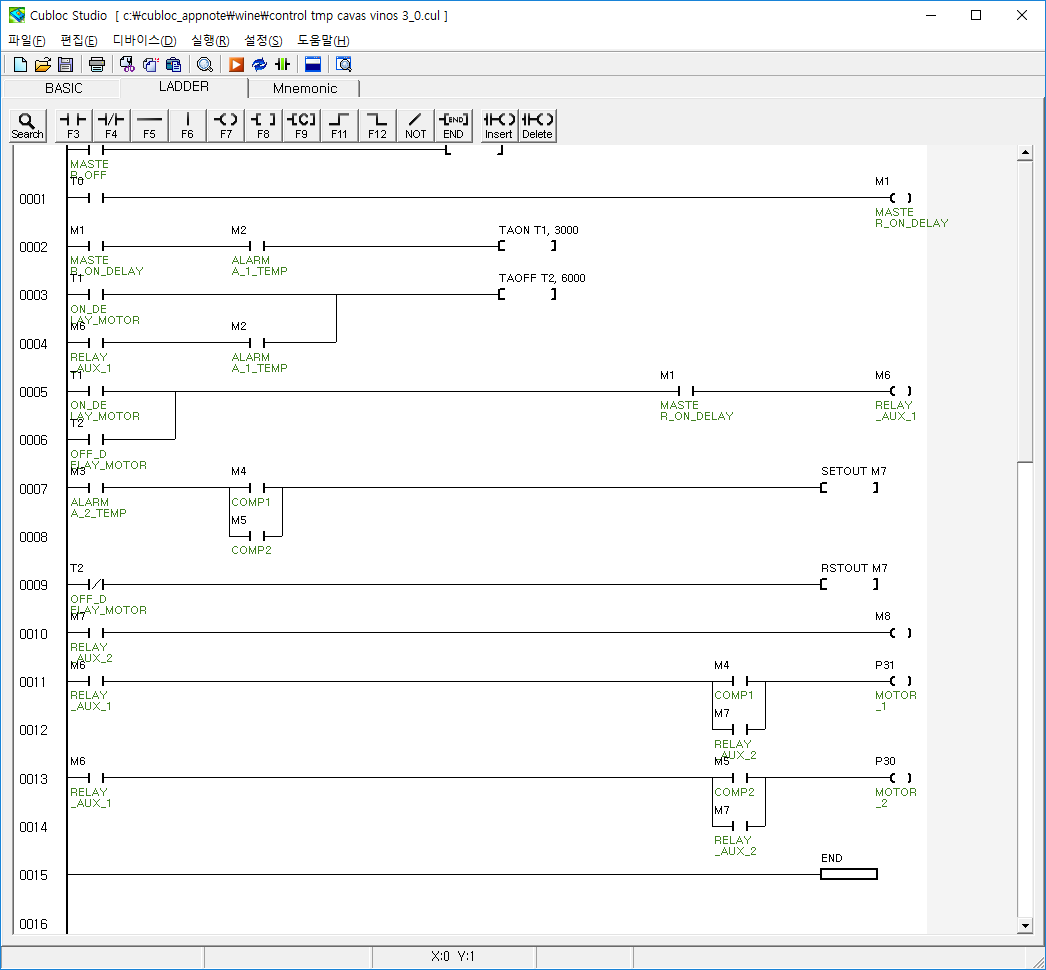The image size is (1046, 970).
Task: Click the Insert rung button
Action: click(x=499, y=125)
